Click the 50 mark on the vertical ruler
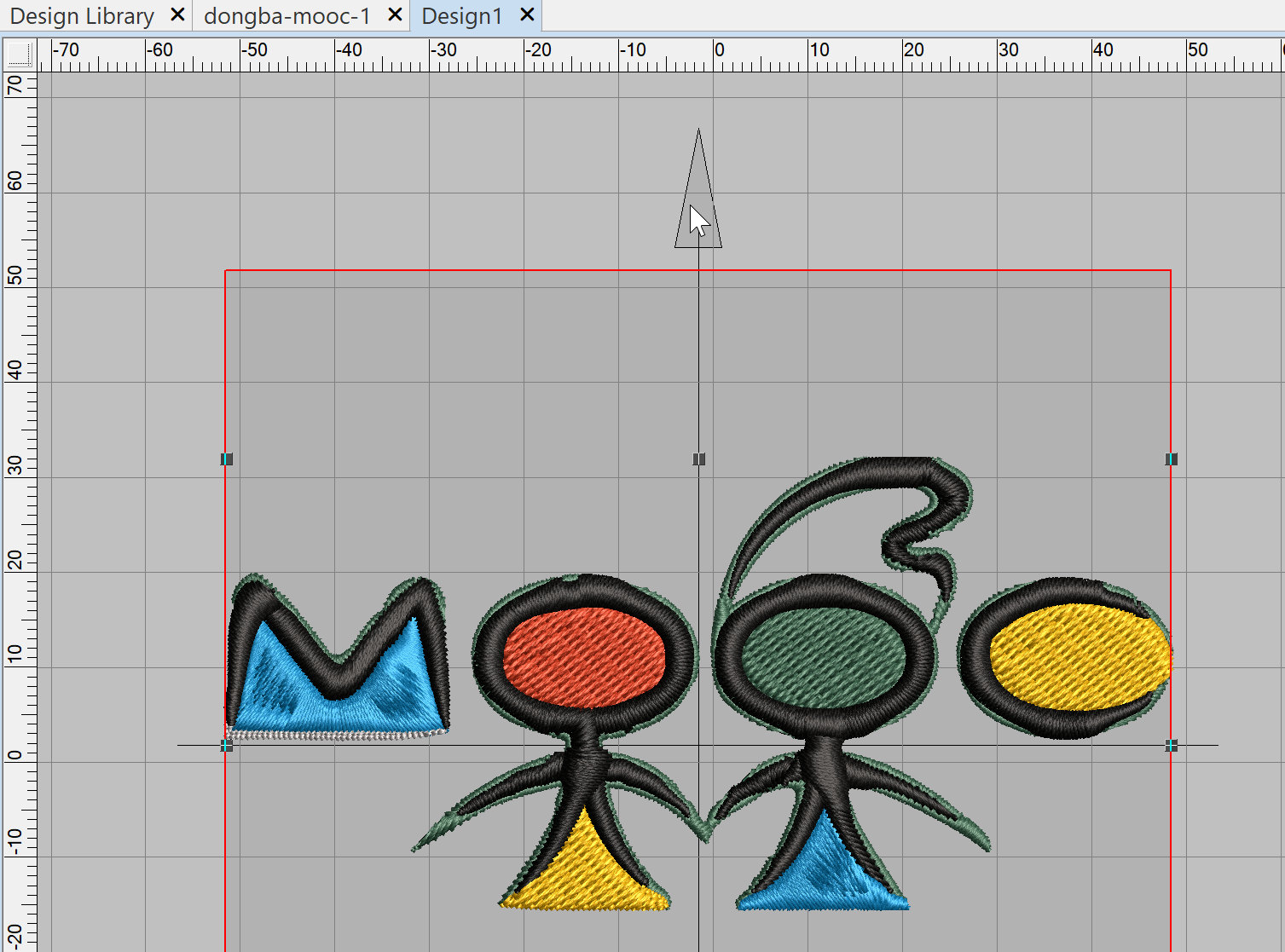This screenshot has width=1285, height=952. (15, 274)
